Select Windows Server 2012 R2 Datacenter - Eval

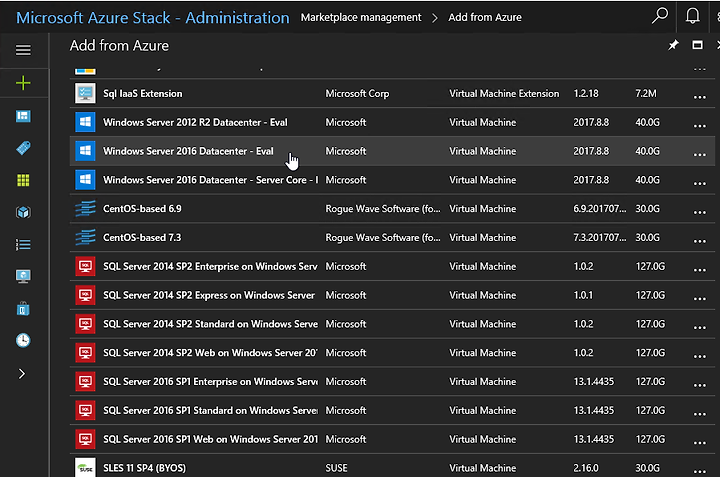pos(195,122)
